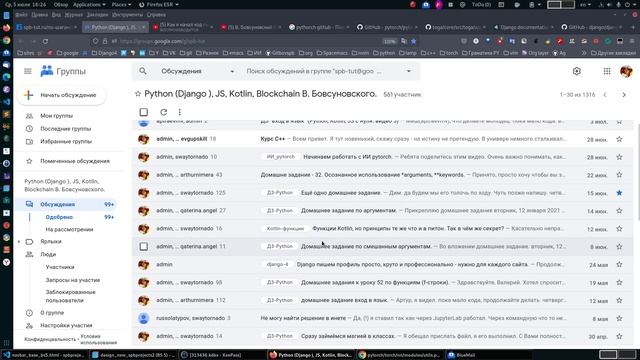Screen dimensions: 640x360
Task: Open About group info icon
Action: tap(29, 313)
